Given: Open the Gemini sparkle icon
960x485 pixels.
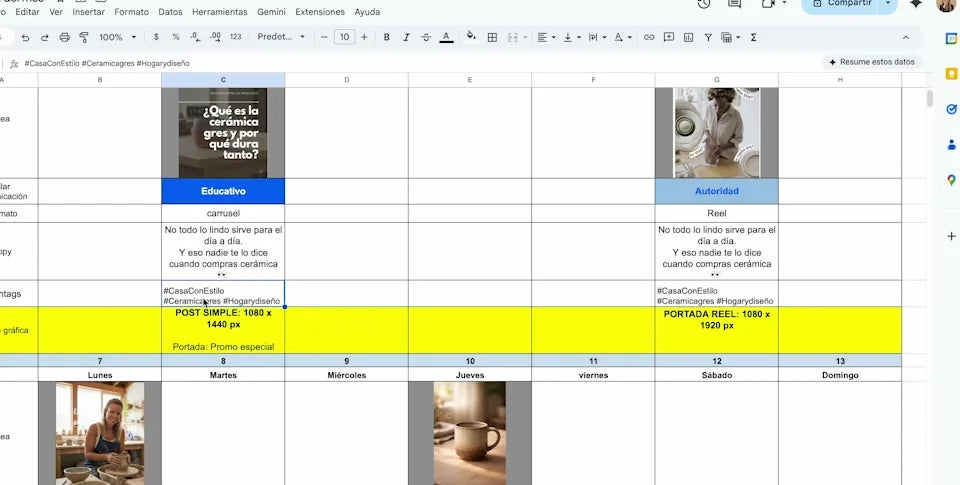Looking at the screenshot, I should [916, 4].
